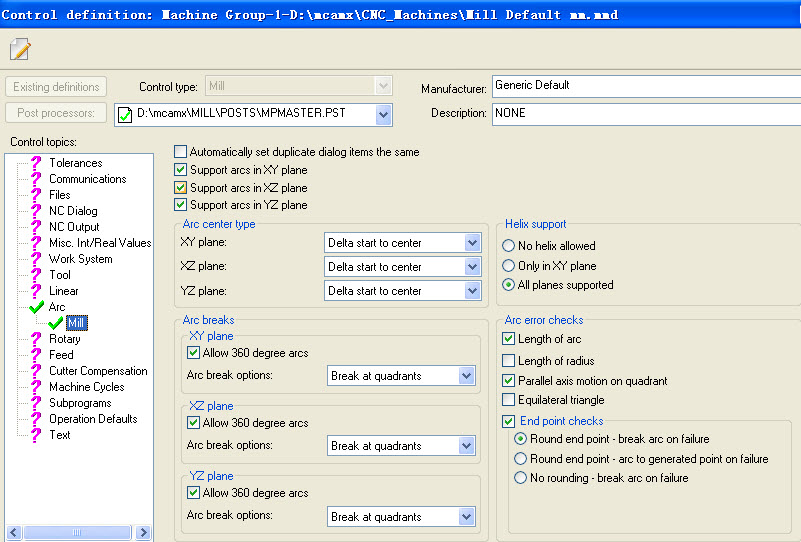The height and width of the screenshot is (542, 801).
Task: Select Cutter Compensation in control topics
Action: [98, 371]
